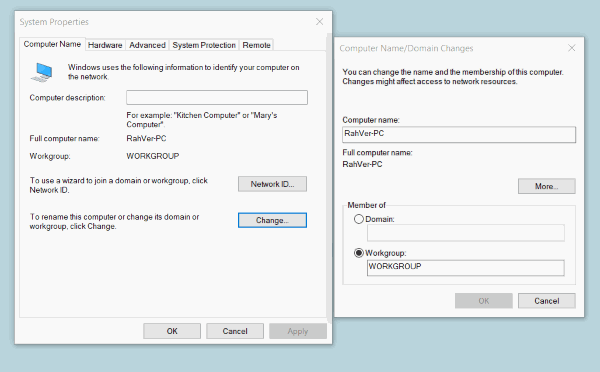
Task: Select the Domain radio button
Action: click(359, 219)
